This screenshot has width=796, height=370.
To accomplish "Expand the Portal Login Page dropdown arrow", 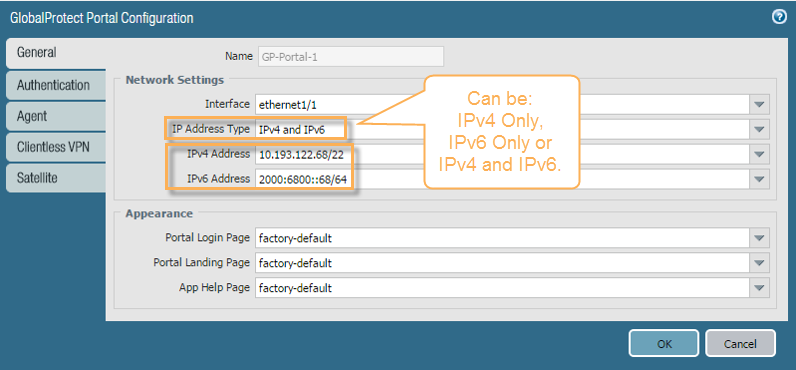I will [759, 238].
